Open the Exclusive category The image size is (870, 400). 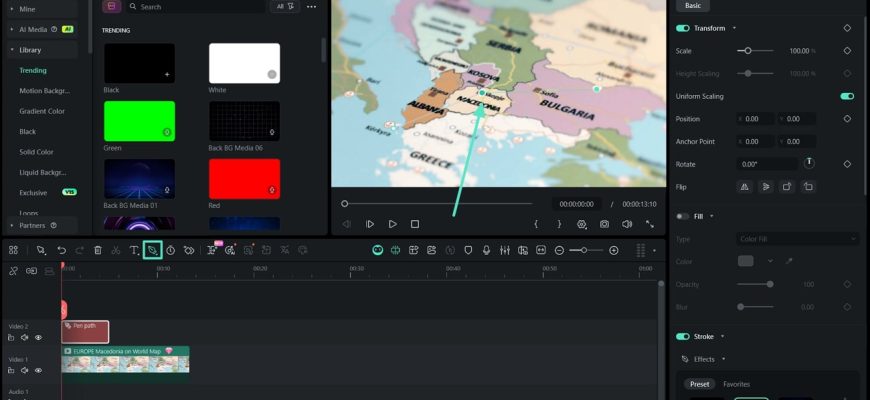click(33, 193)
